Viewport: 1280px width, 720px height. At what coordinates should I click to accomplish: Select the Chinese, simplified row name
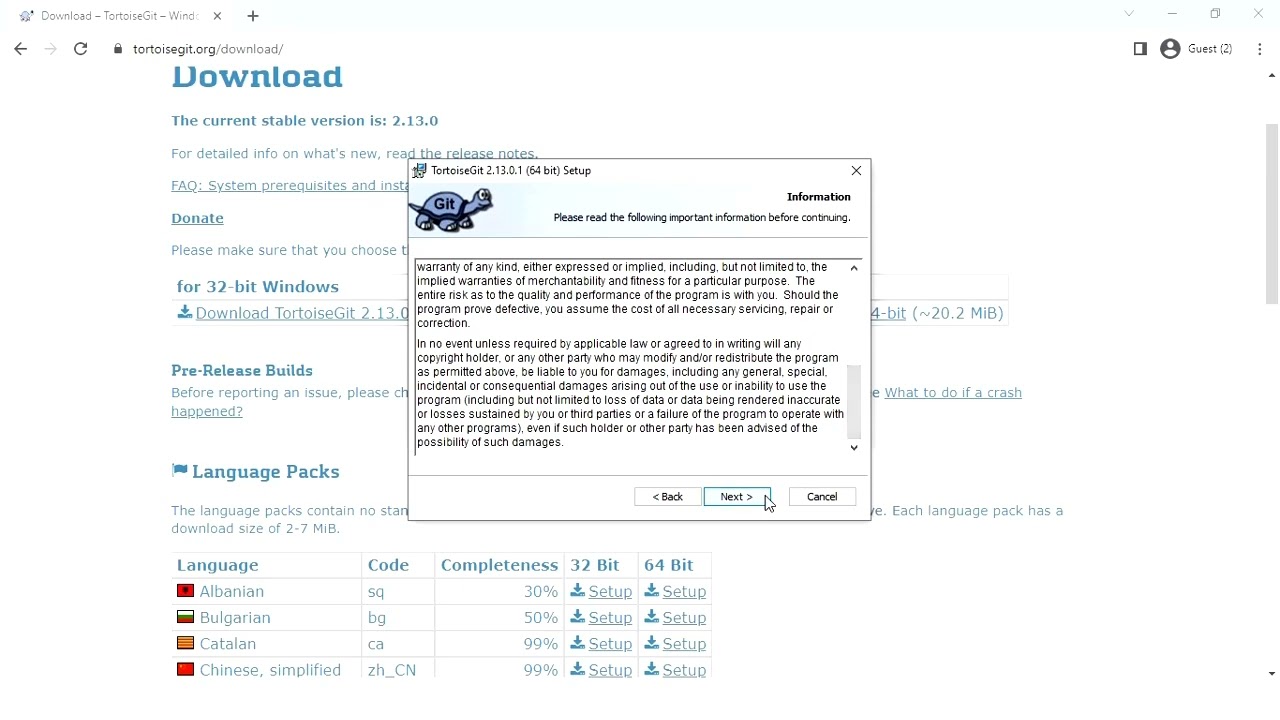270,670
